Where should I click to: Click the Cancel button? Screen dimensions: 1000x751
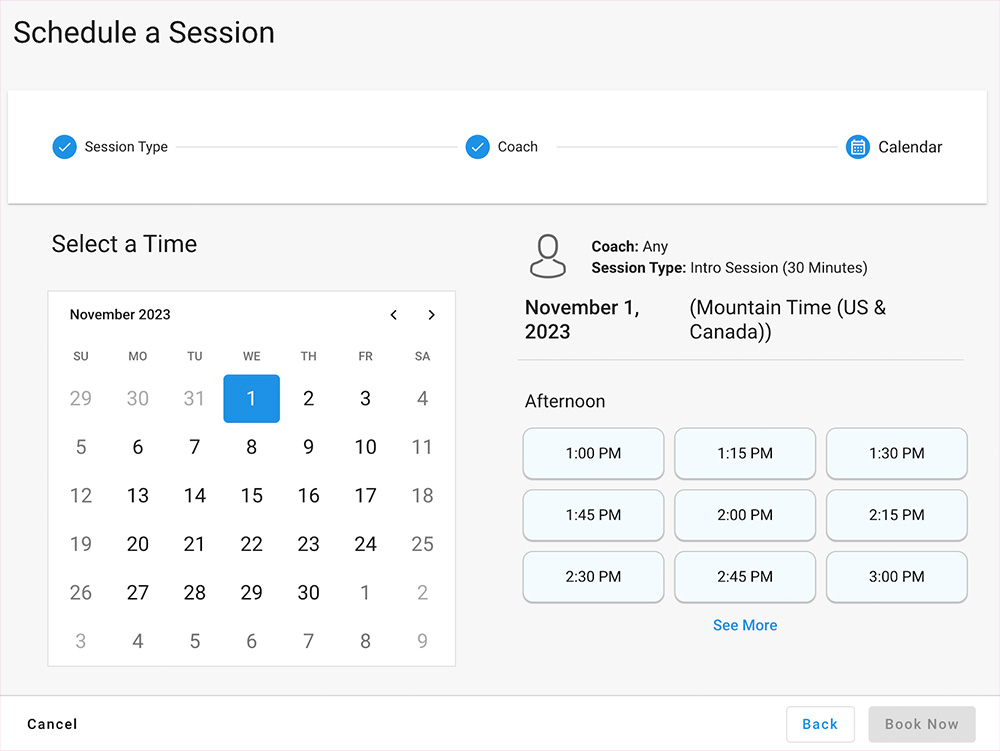[x=52, y=724]
